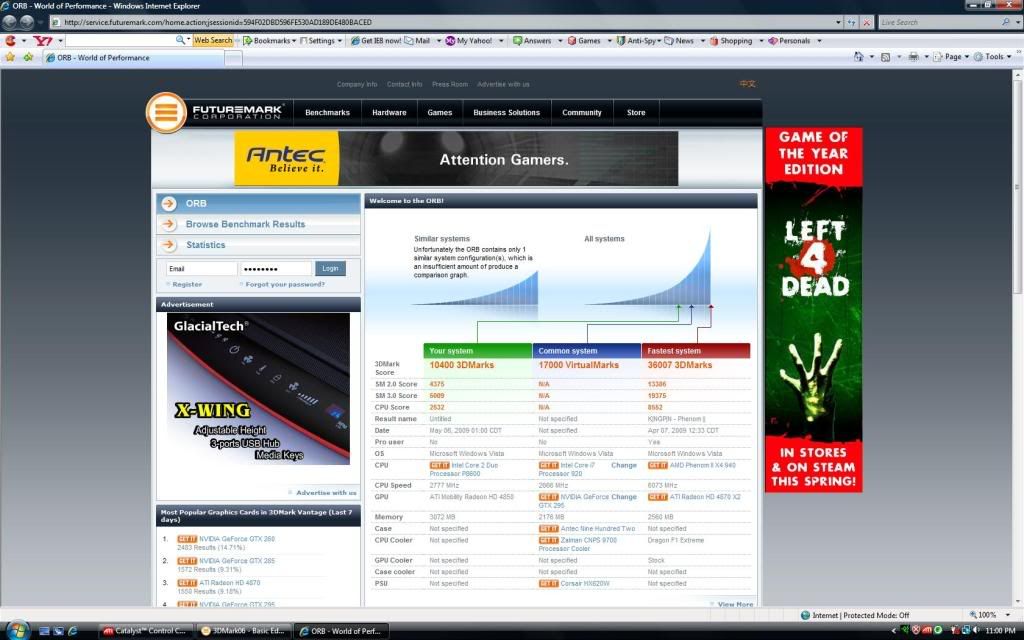Click the Live Search magnifier icon
The height and width of the screenshot is (640, 1024).
click(x=1005, y=22)
